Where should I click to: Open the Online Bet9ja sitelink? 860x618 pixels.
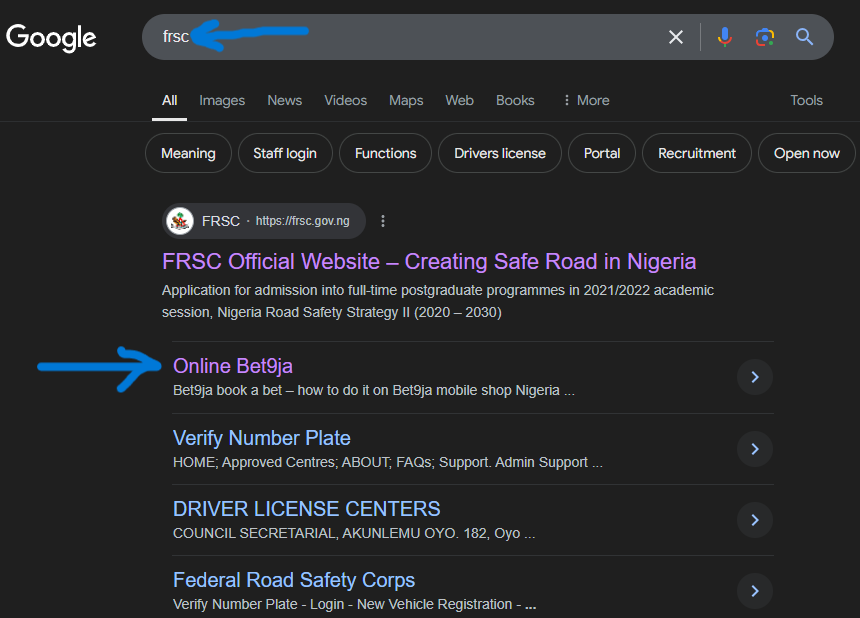233,366
